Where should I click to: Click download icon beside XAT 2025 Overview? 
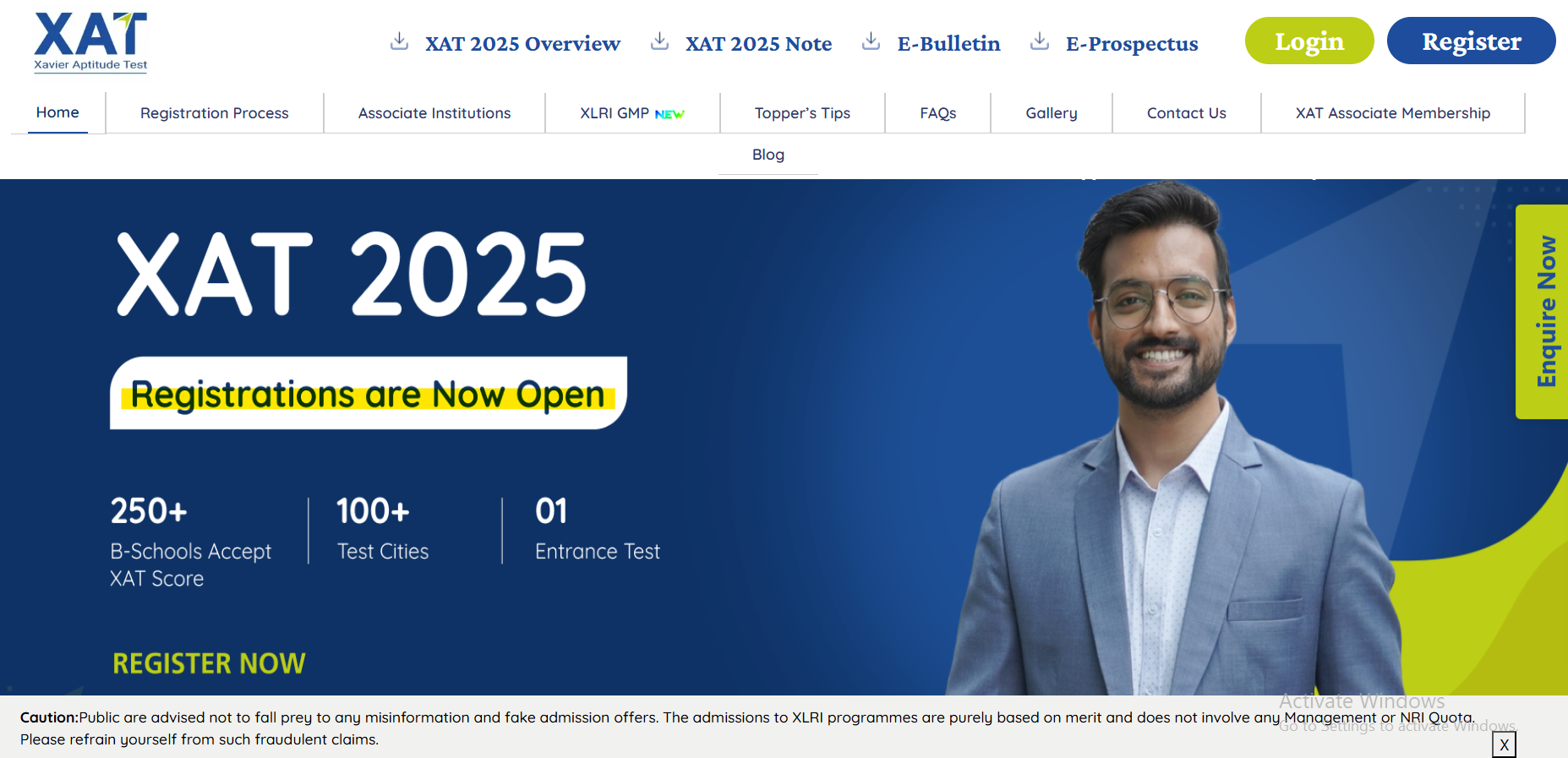pos(400,41)
